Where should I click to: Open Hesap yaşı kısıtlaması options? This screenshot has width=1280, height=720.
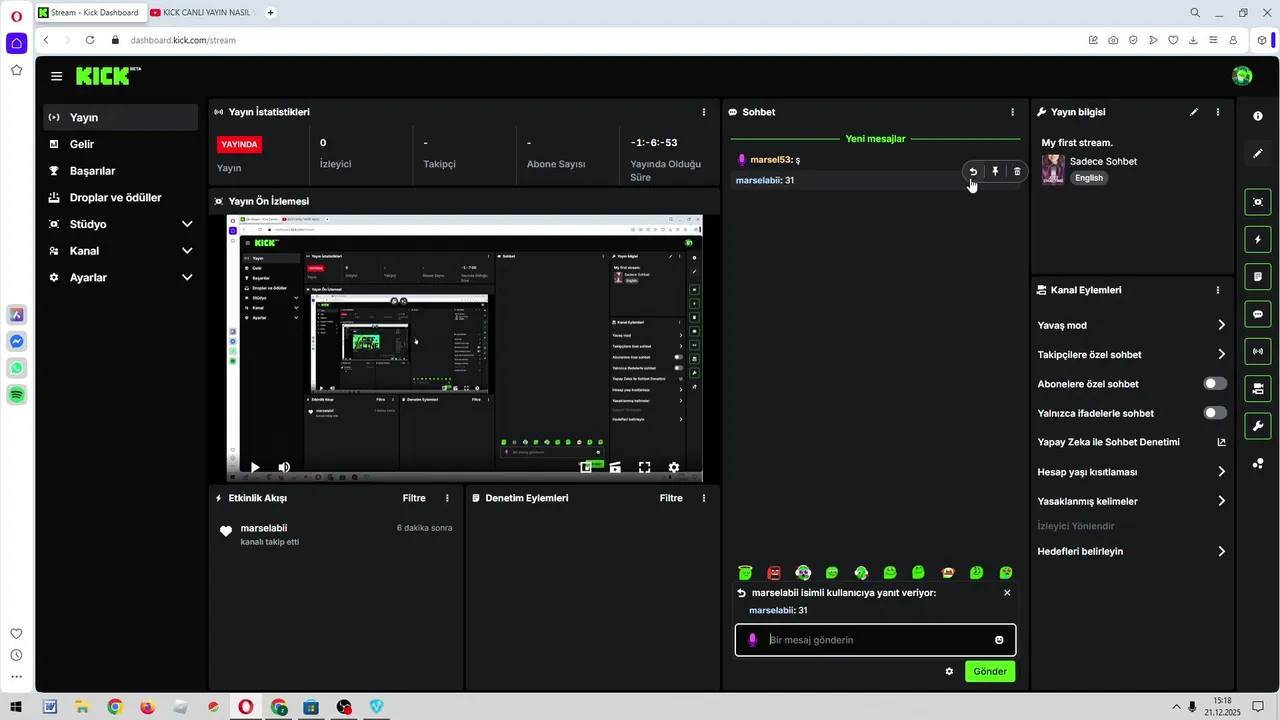(1132, 472)
